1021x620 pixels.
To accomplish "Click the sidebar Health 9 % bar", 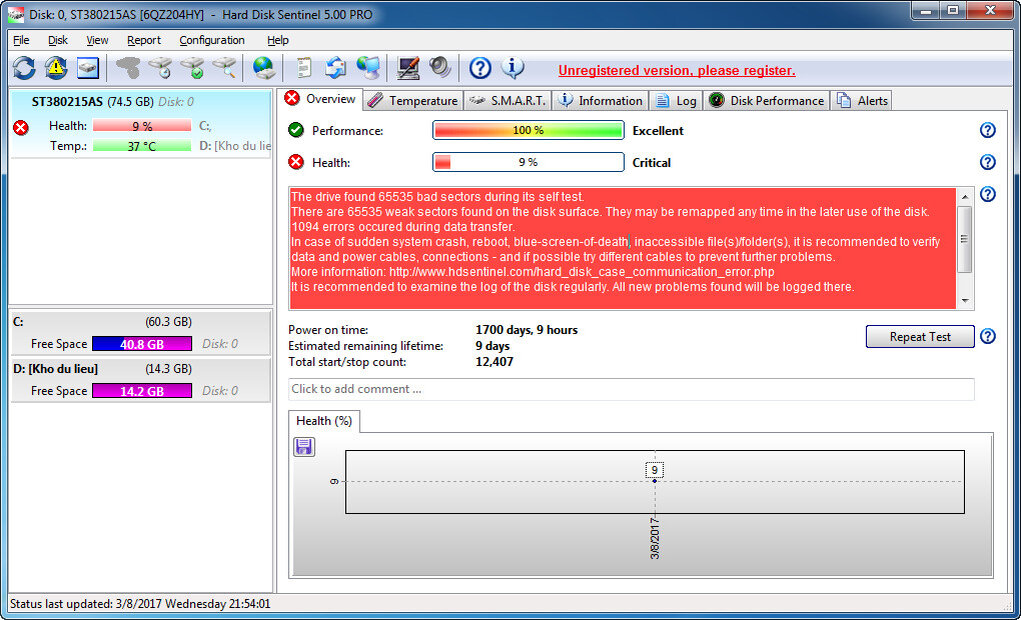I will click(142, 126).
